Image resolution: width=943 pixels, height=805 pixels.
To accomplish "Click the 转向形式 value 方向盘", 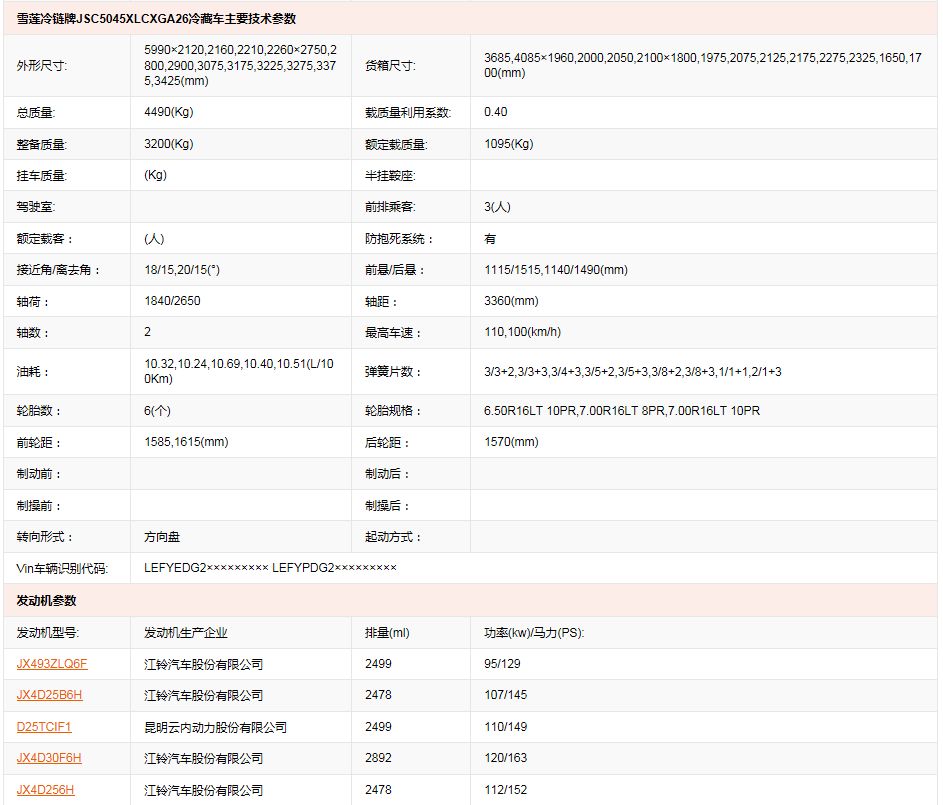I will point(162,537).
